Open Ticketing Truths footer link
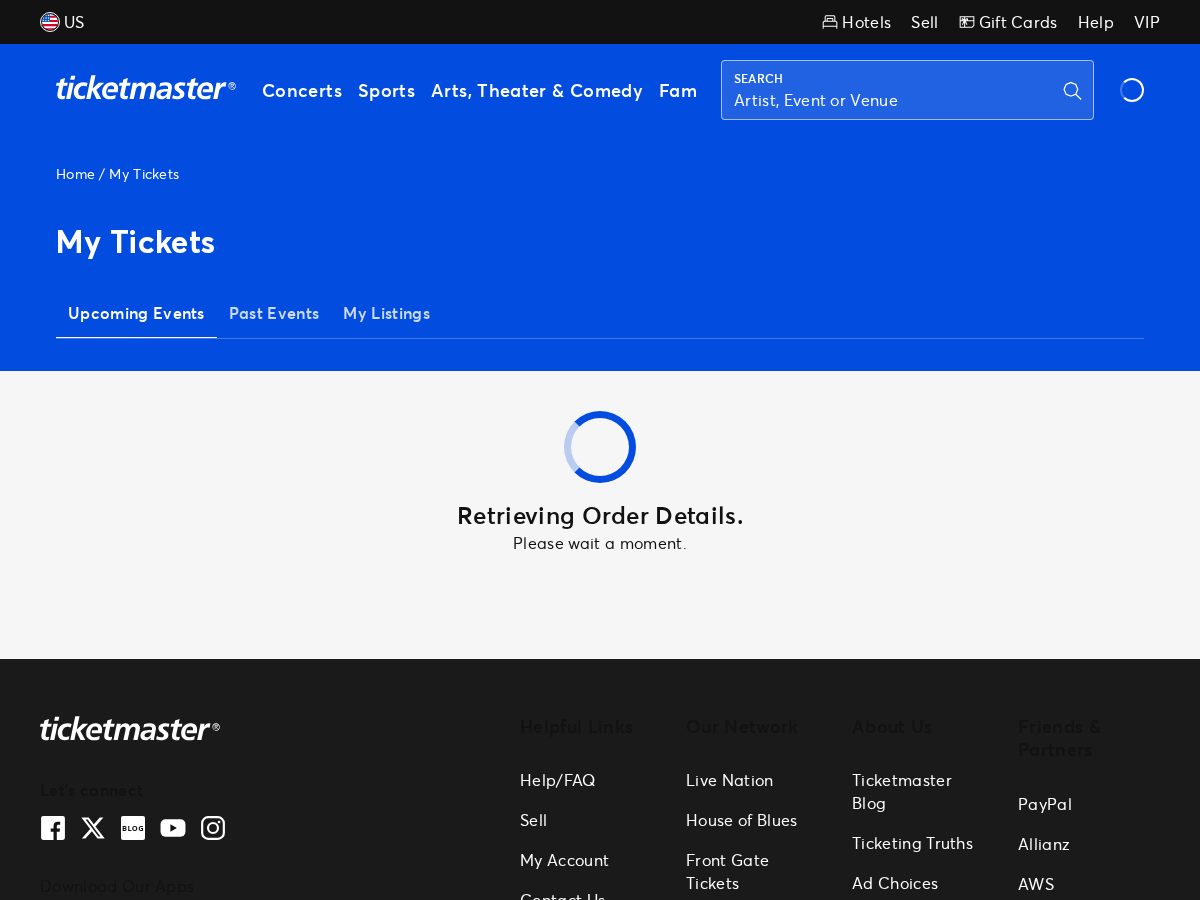Viewport: 1200px width, 900px height. point(912,843)
